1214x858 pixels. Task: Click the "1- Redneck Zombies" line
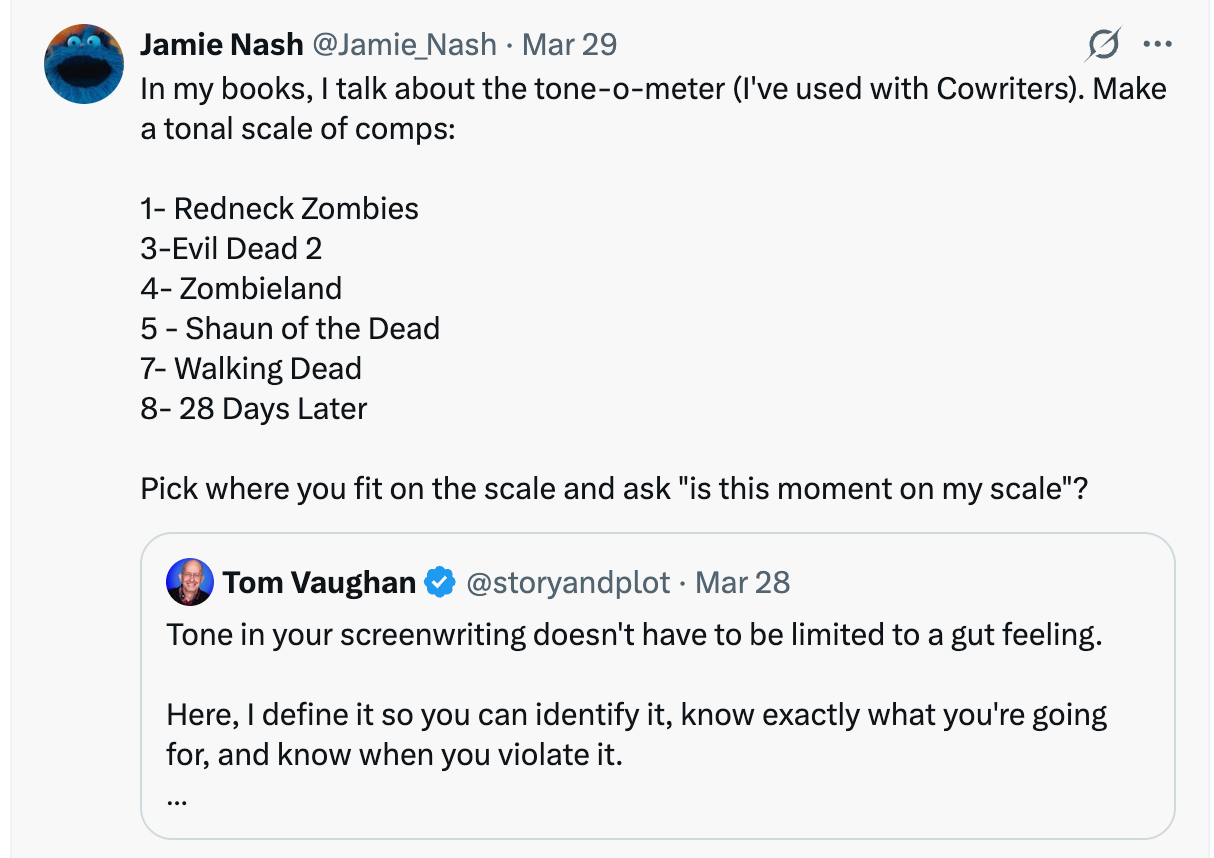coord(279,208)
